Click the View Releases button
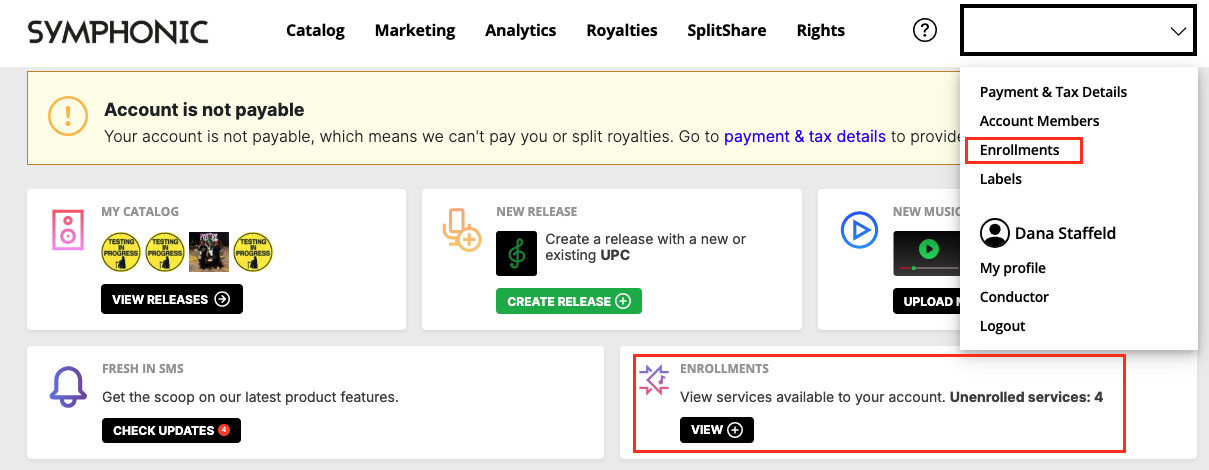Viewport: 1209px width, 470px height. pyautogui.click(x=172, y=299)
